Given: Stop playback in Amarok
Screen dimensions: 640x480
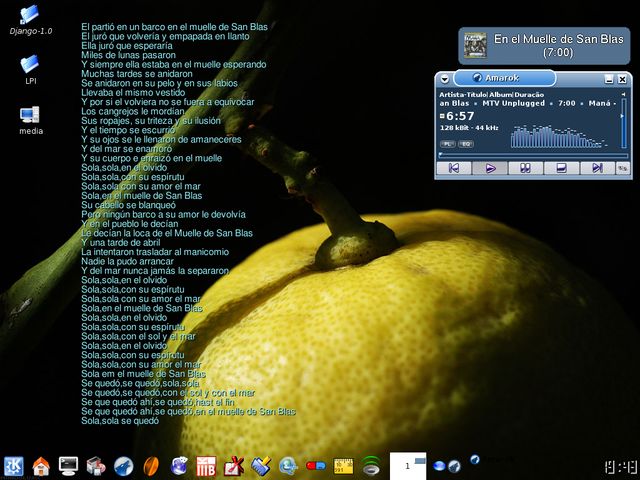Looking at the screenshot, I should 562,168.
